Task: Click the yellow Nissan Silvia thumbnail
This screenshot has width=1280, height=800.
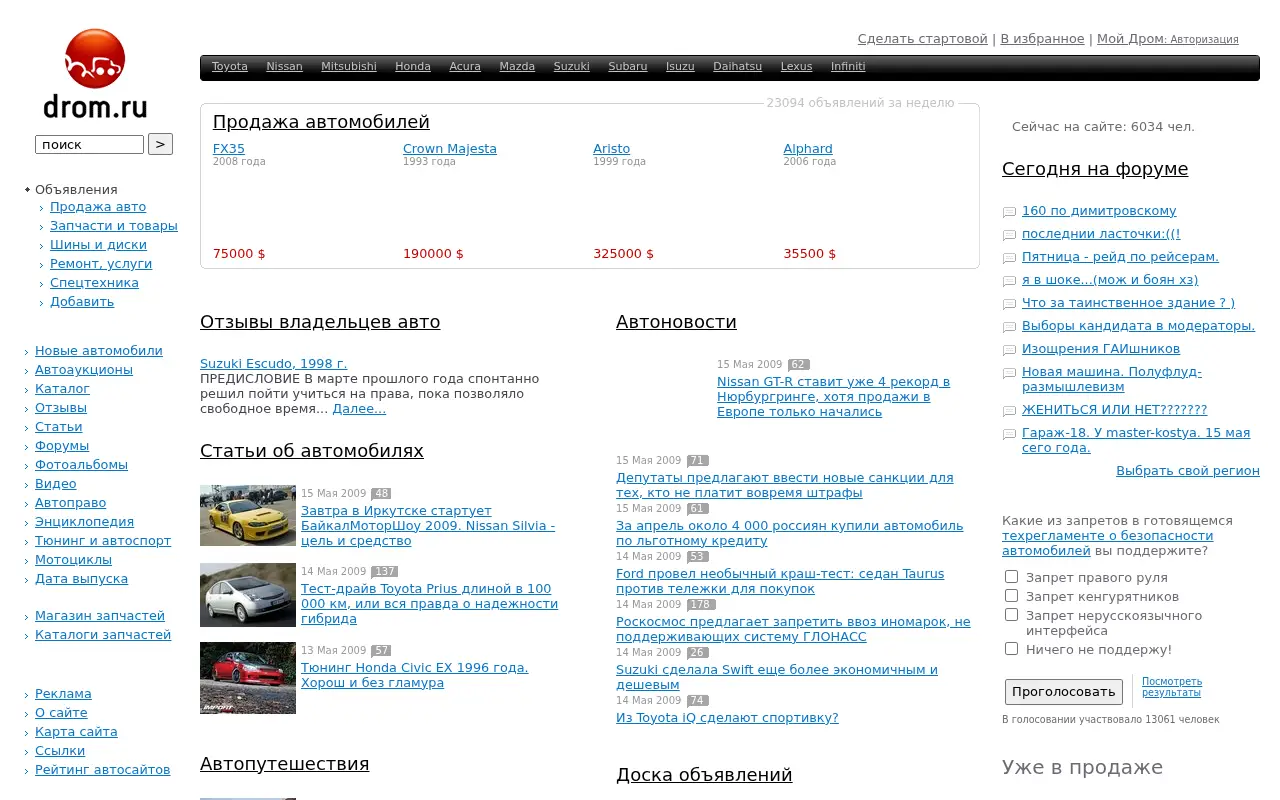Action: [248, 516]
